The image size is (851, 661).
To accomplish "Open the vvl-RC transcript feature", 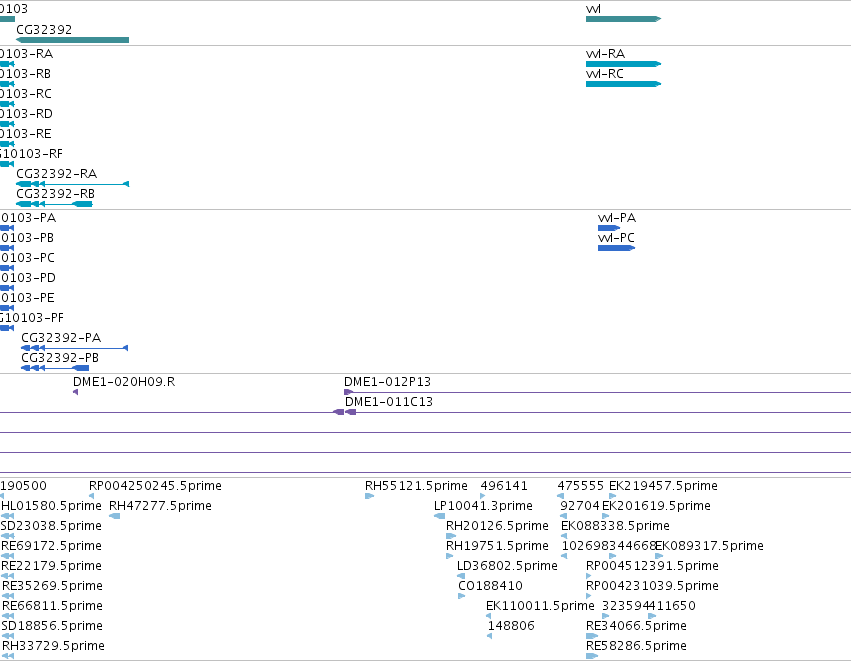I will [624, 84].
